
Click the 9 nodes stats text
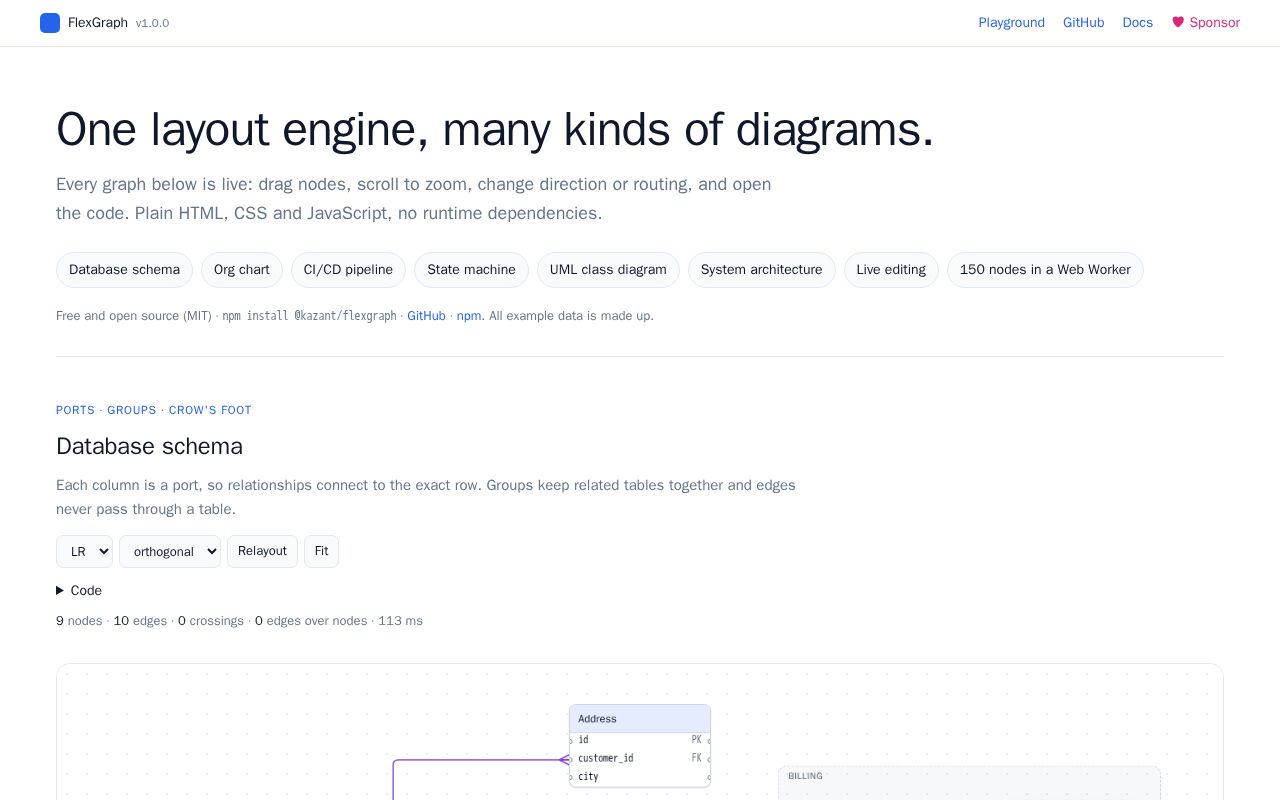[79, 621]
